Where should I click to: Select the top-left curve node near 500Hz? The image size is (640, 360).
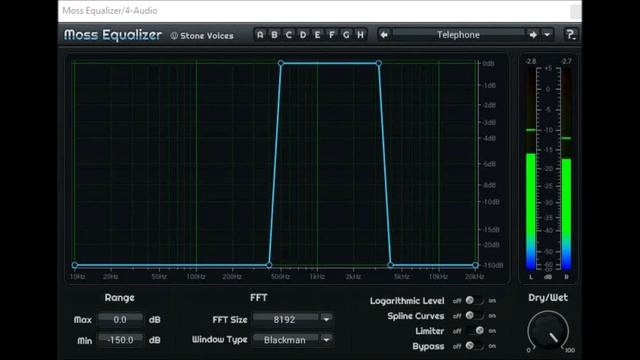tap(281, 63)
